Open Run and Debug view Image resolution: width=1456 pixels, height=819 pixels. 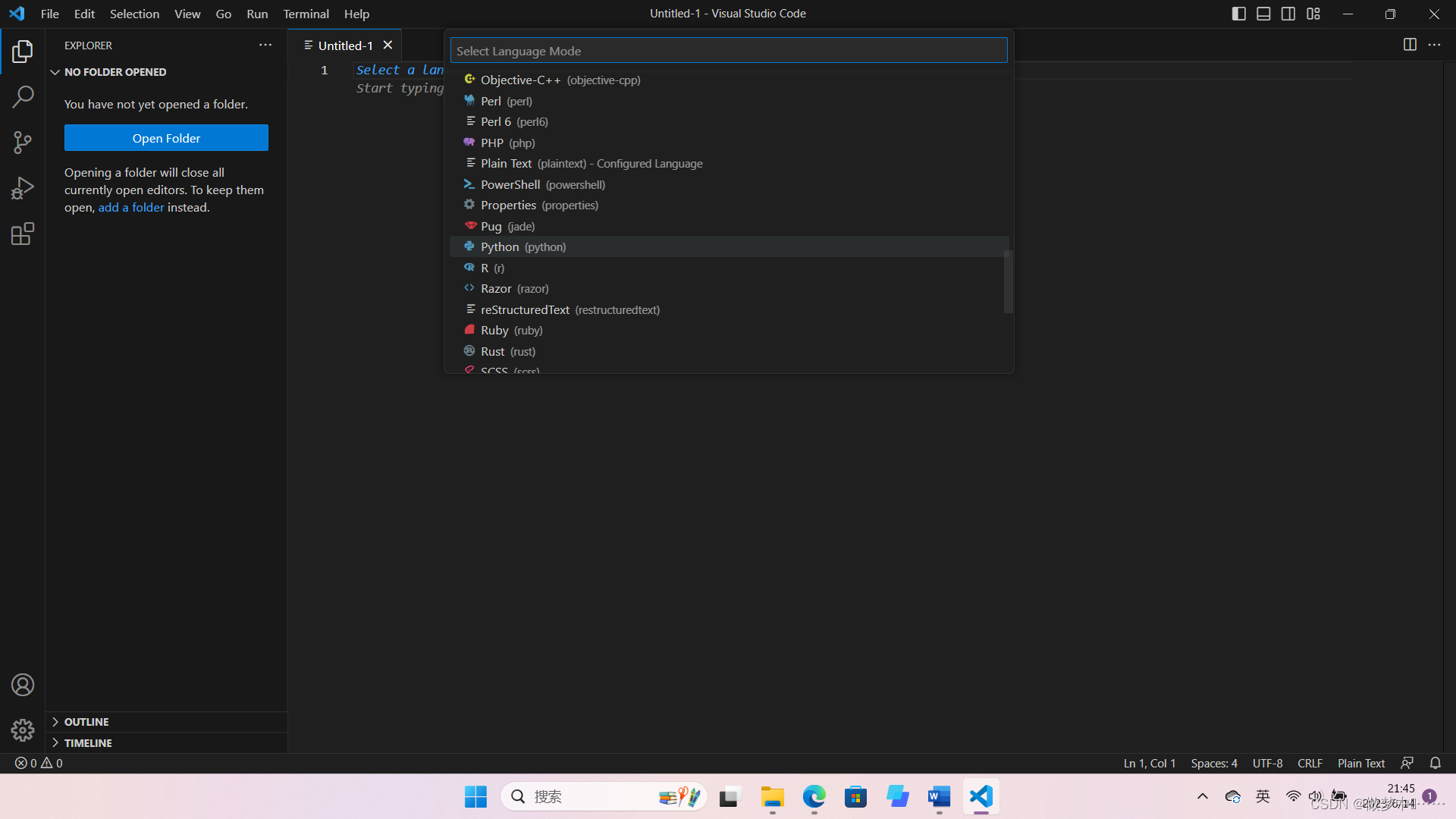tap(23, 188)
